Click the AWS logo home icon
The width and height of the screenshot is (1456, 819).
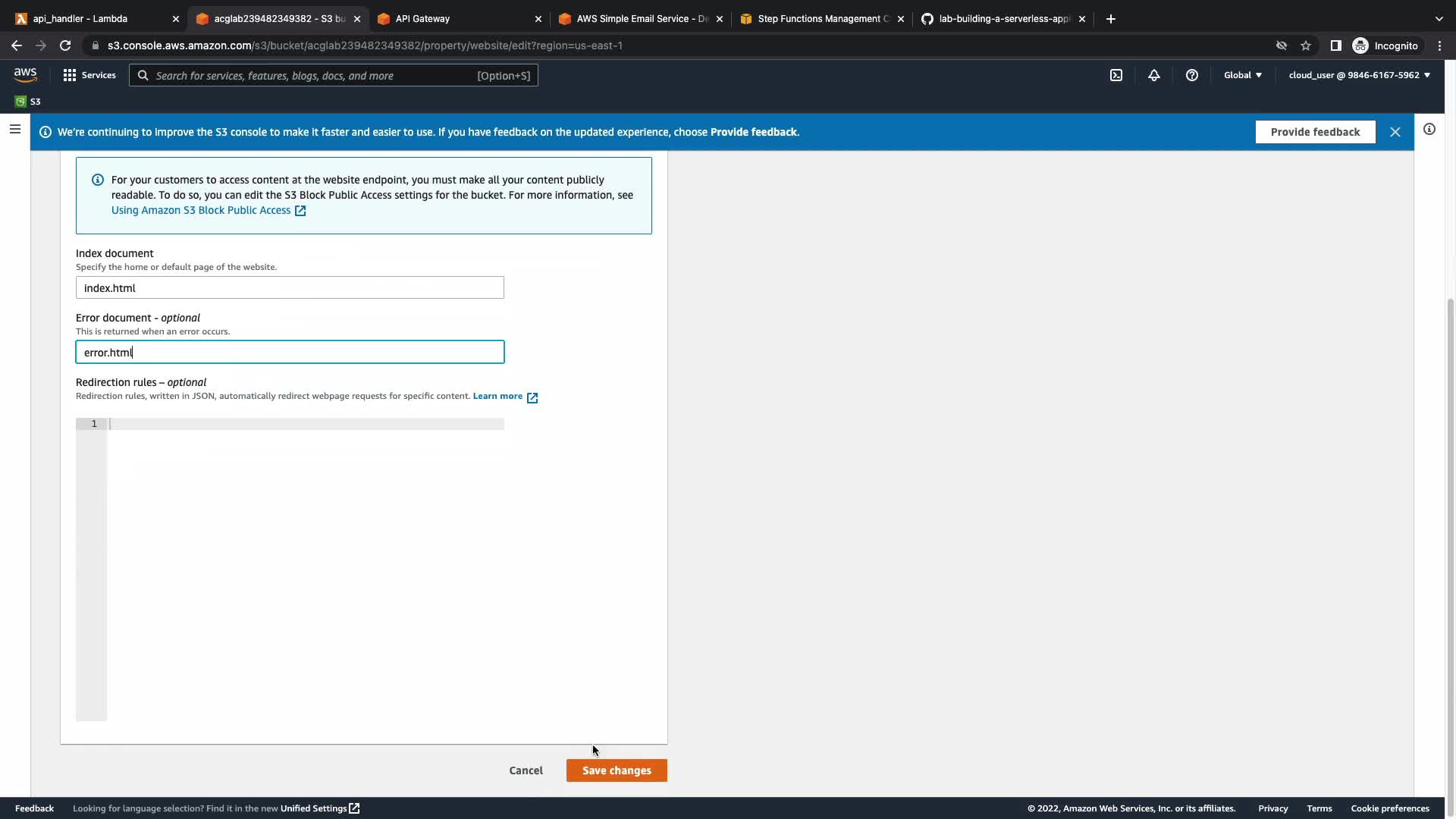pyautogui.click(x=25, y=74)
